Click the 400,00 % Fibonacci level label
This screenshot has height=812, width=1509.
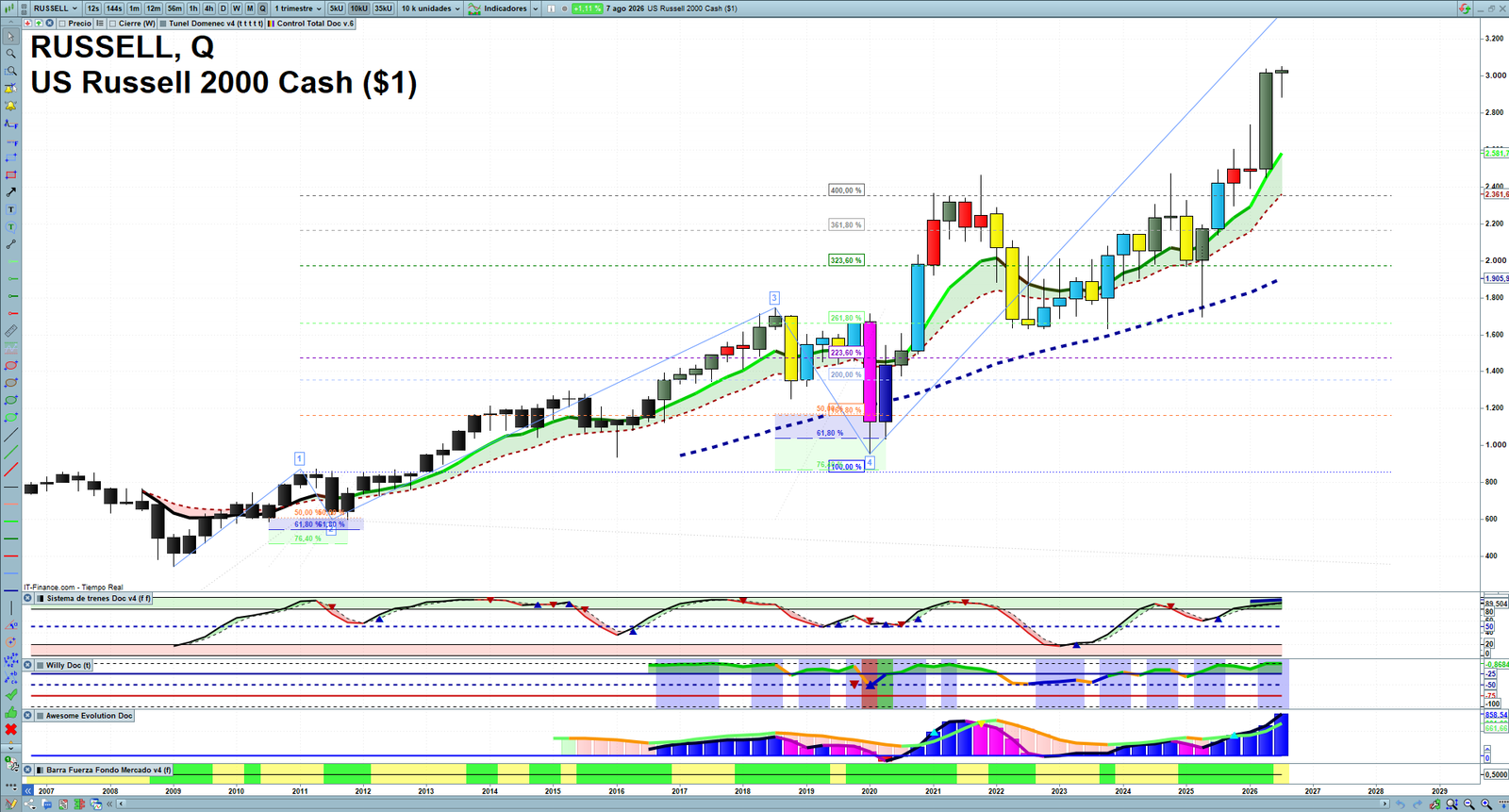[x=846, y=191]
